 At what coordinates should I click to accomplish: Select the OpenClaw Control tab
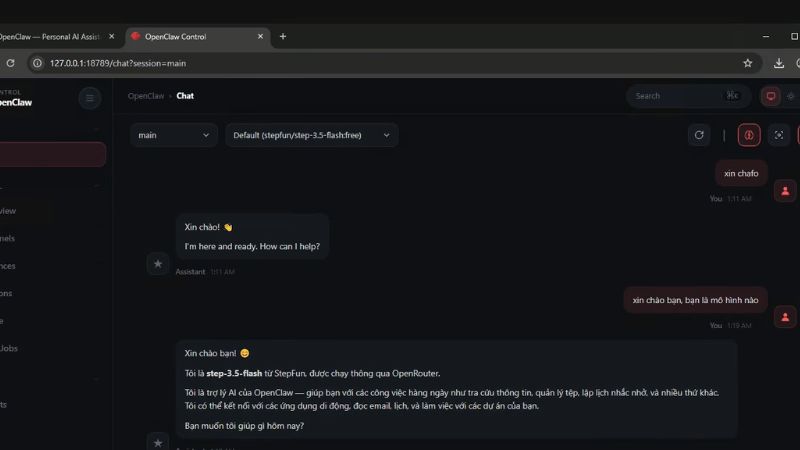tap(198, 37)
